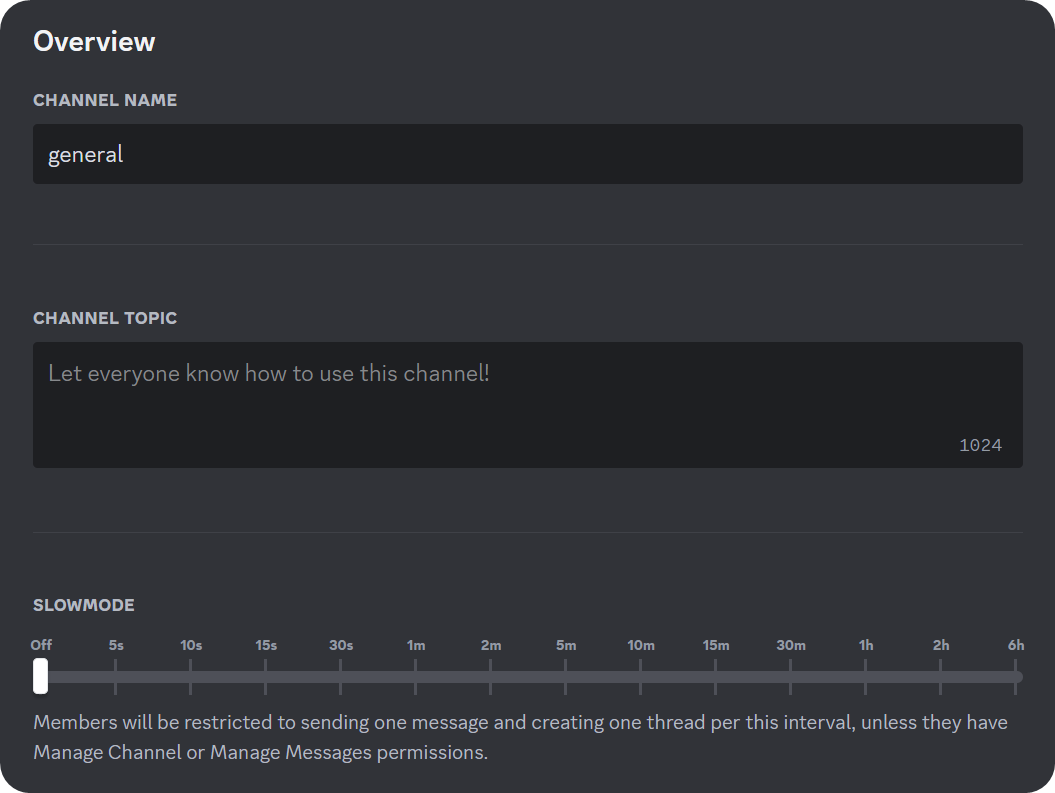This screenshot has height=793, width=1055.
Task: Set slowmode to 5s on the slider
Action: click(x=116, y=677)
